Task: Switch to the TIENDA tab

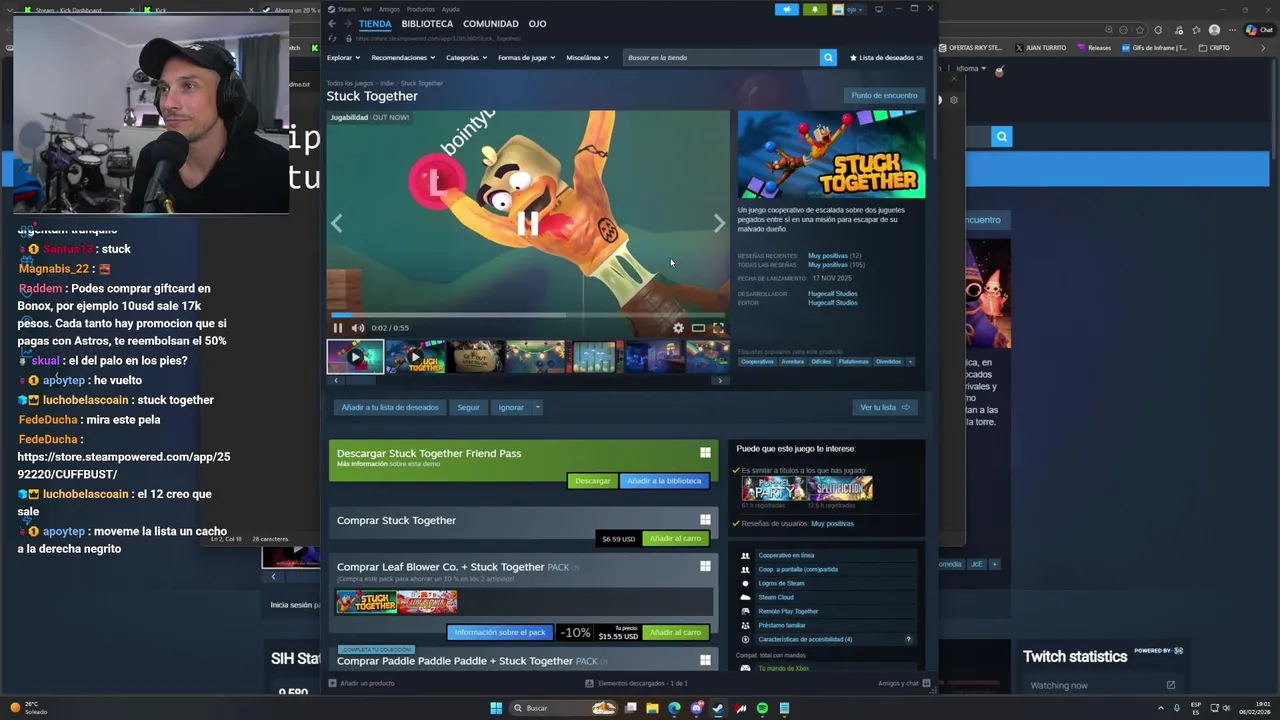Action: click(375, 24)
